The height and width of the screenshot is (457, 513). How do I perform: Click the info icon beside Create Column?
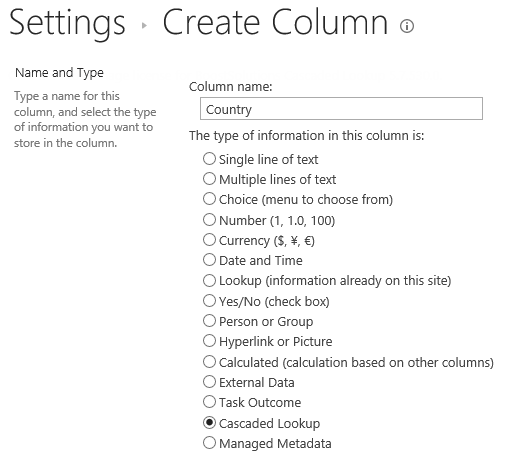pyautogui.click(x=407, y=26)
